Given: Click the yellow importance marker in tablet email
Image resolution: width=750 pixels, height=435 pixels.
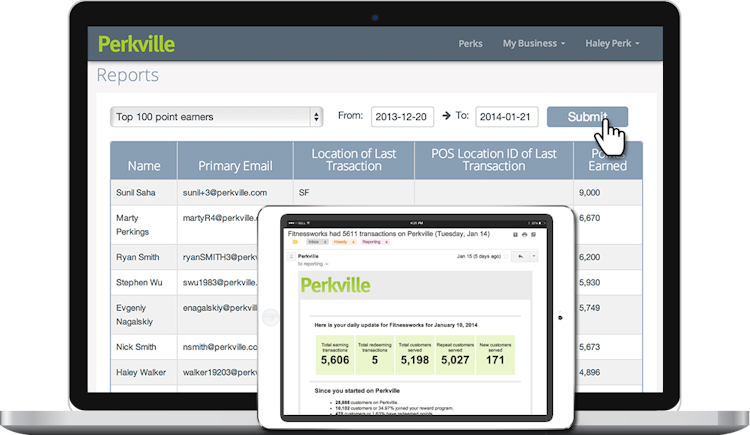Looking at the screenshot, I should tap(295, 242).
